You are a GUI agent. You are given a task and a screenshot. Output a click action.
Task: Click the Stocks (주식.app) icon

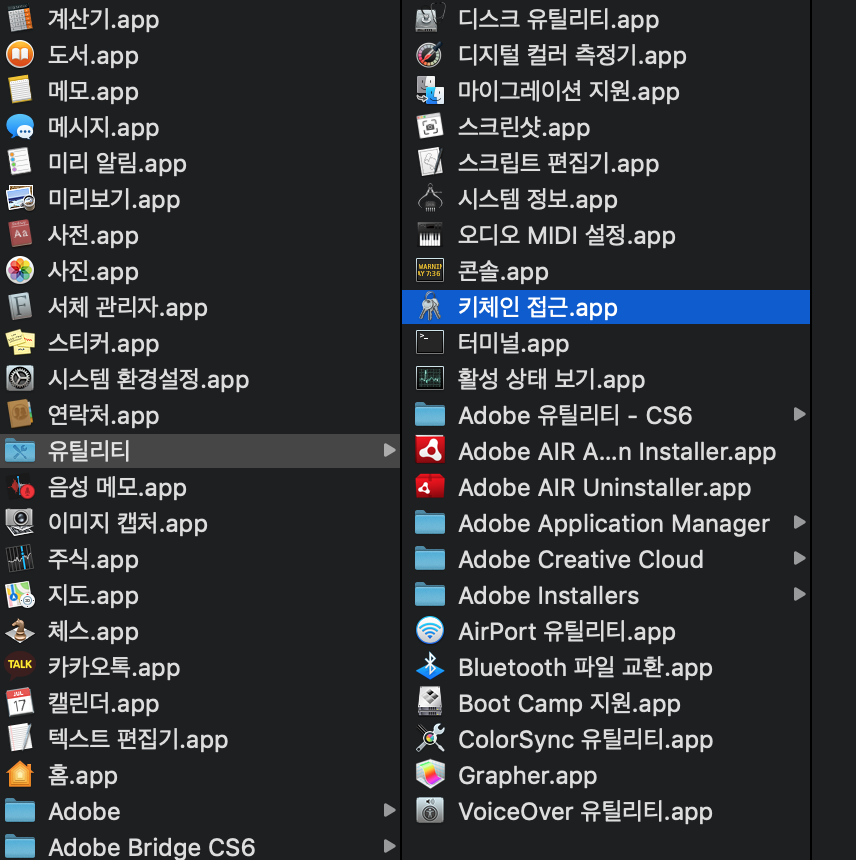click(20, 558)
